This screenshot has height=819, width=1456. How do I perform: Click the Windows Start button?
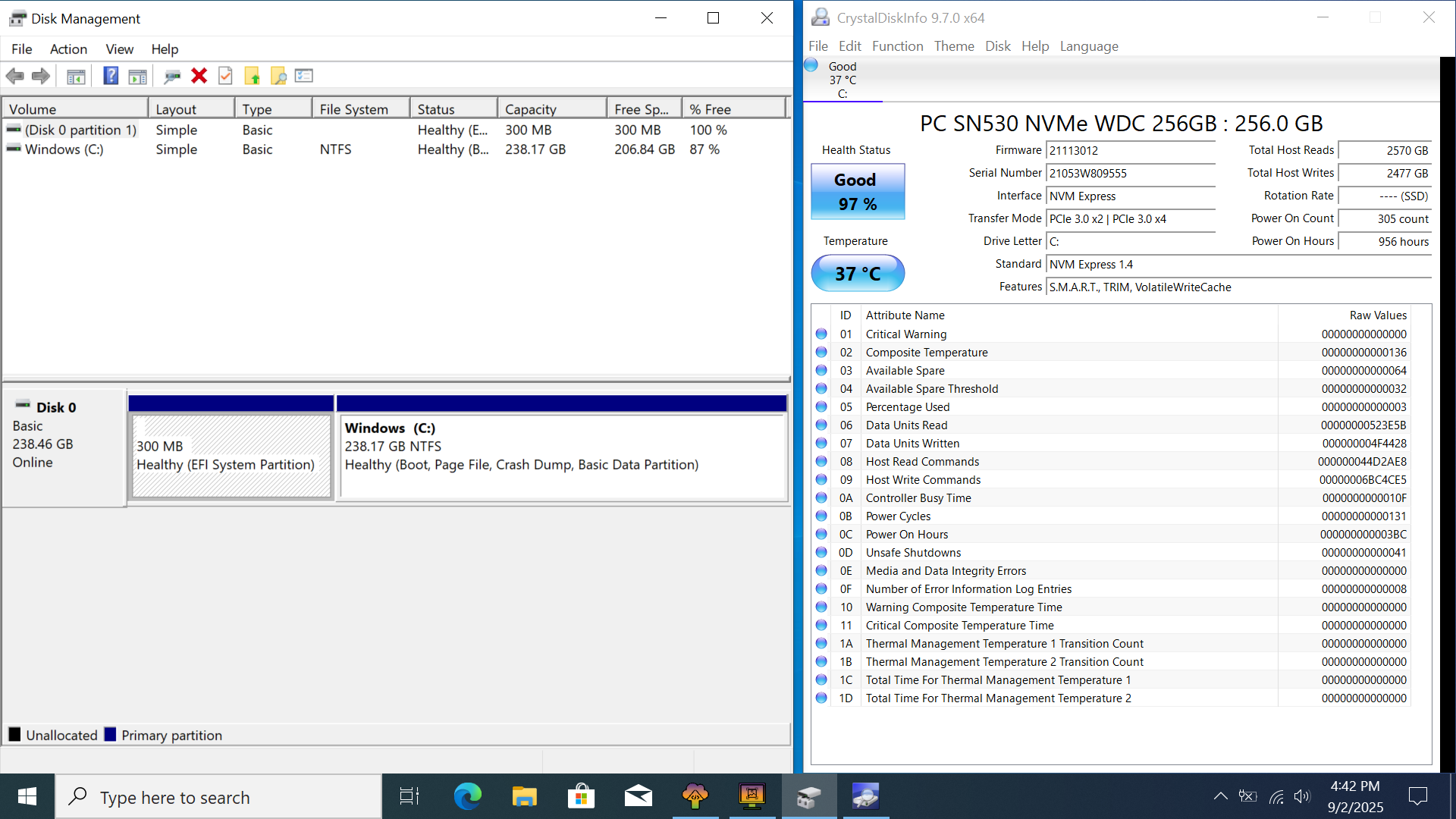click(27, 796)
